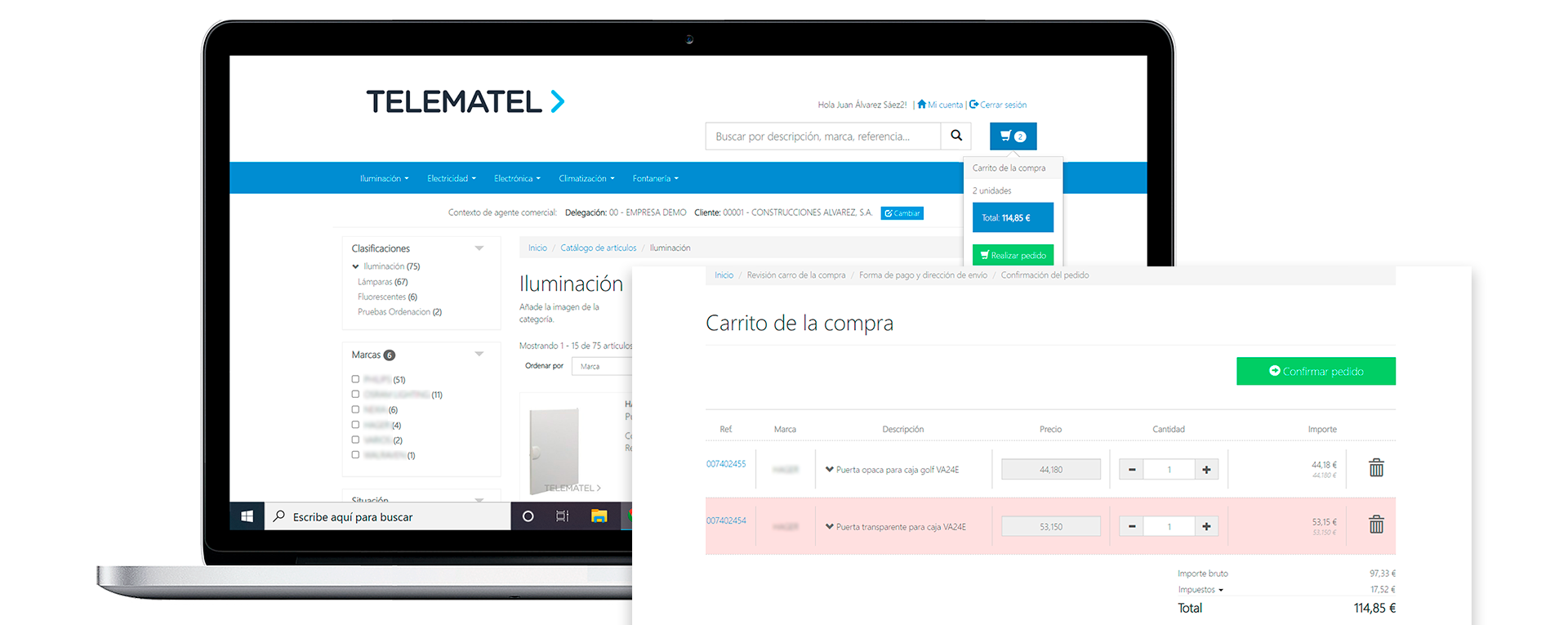Click the Cortana circle icon

528,516
